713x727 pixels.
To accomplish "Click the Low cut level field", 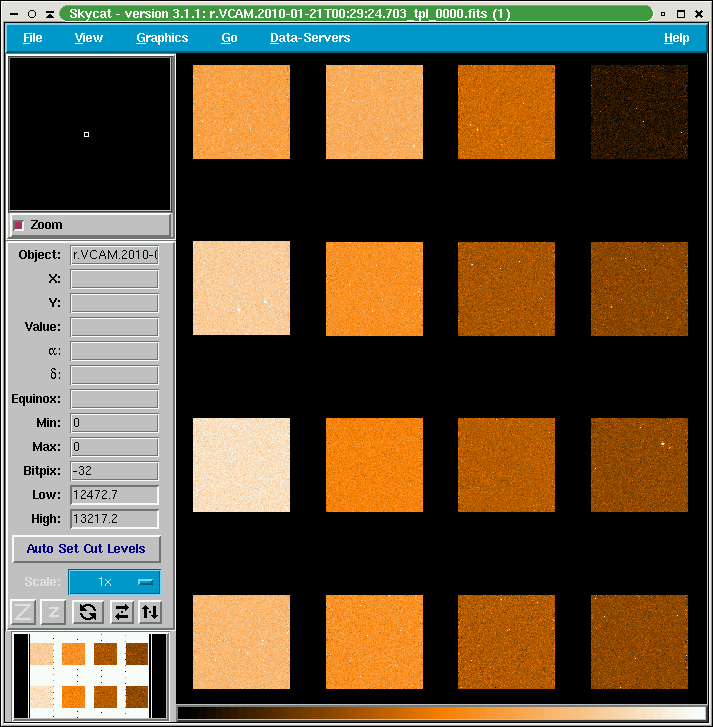I will (x=114, y=495).
